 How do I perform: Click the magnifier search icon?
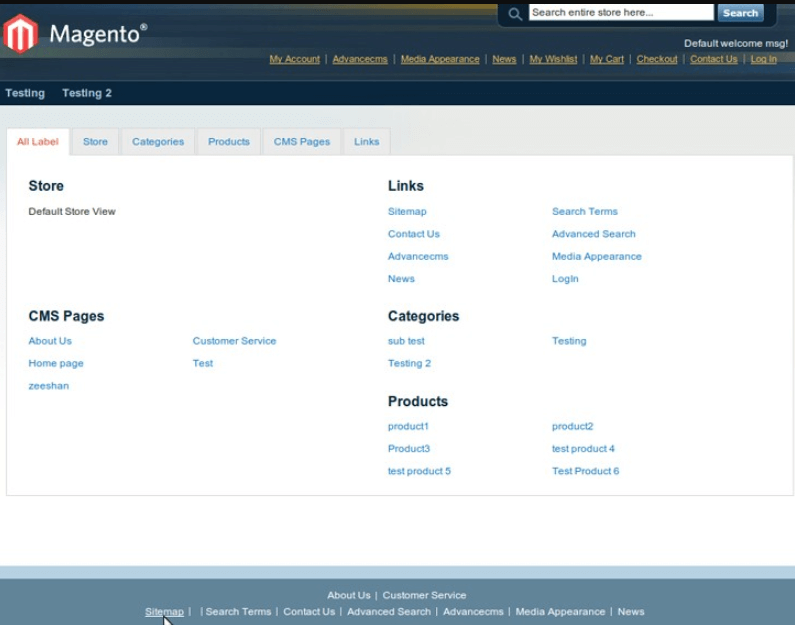coord(515,14)
